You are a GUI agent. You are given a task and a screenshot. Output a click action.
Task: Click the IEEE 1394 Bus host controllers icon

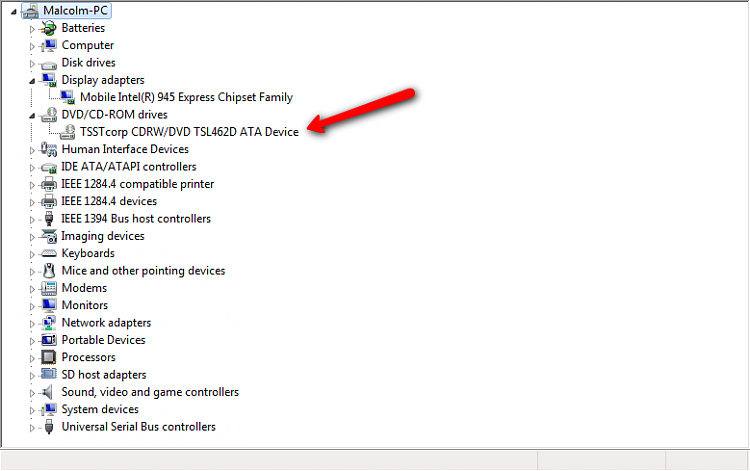(48, 219)
